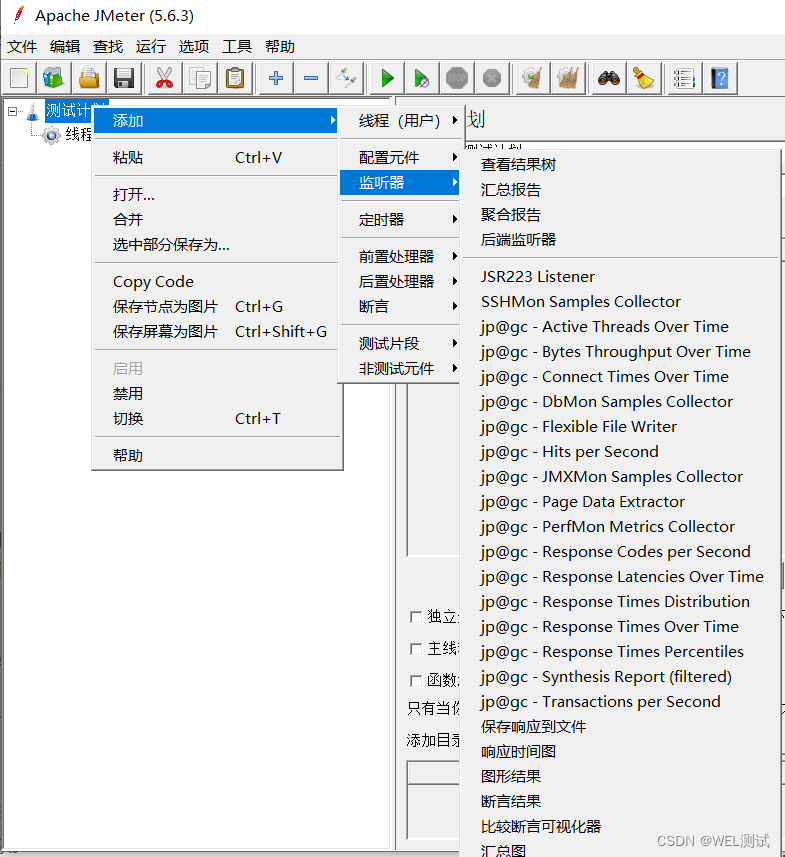Click the Function helper list icon
Image resolution: width=785 pixels, height=857 pixels.
(x=684, y=78)
